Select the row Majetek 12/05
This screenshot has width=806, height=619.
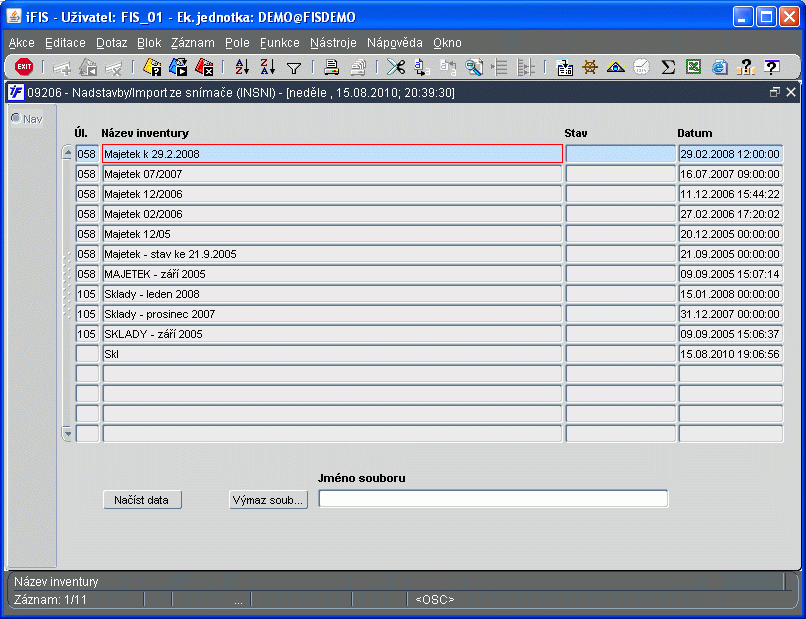click(332, 234)
